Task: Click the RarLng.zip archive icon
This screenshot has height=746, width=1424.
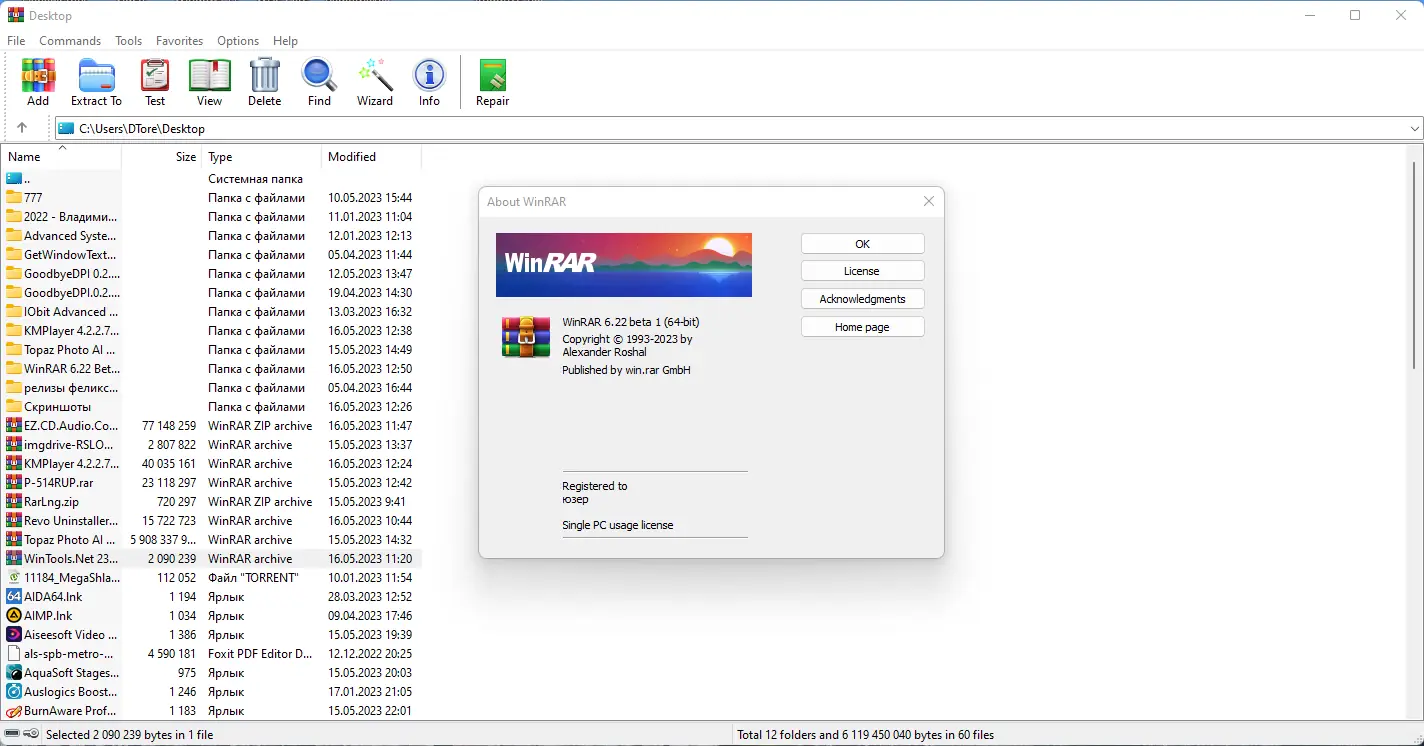Action: click(14, 502)
